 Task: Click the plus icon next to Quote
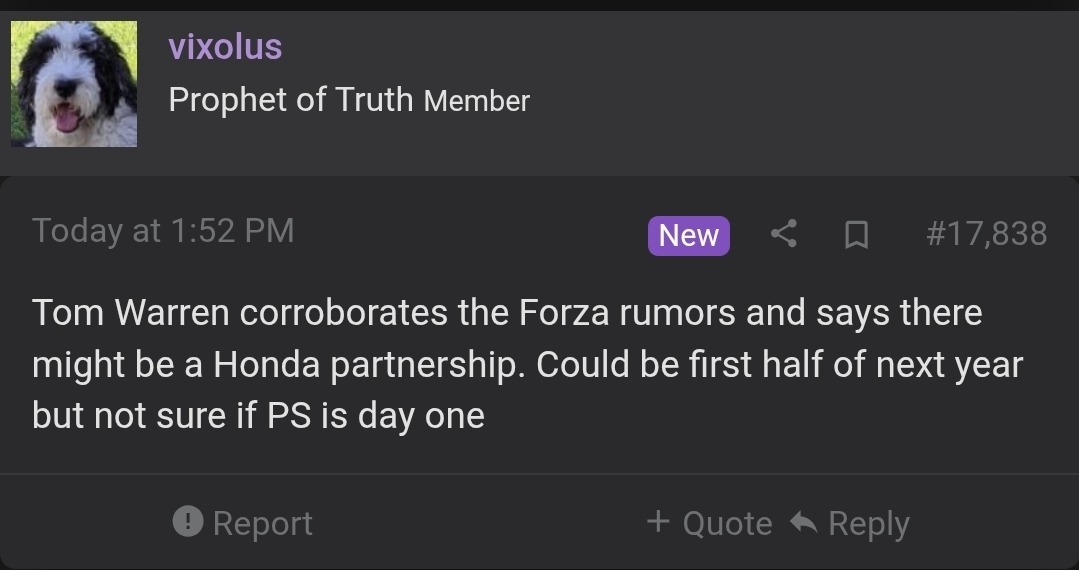(659, 521)
